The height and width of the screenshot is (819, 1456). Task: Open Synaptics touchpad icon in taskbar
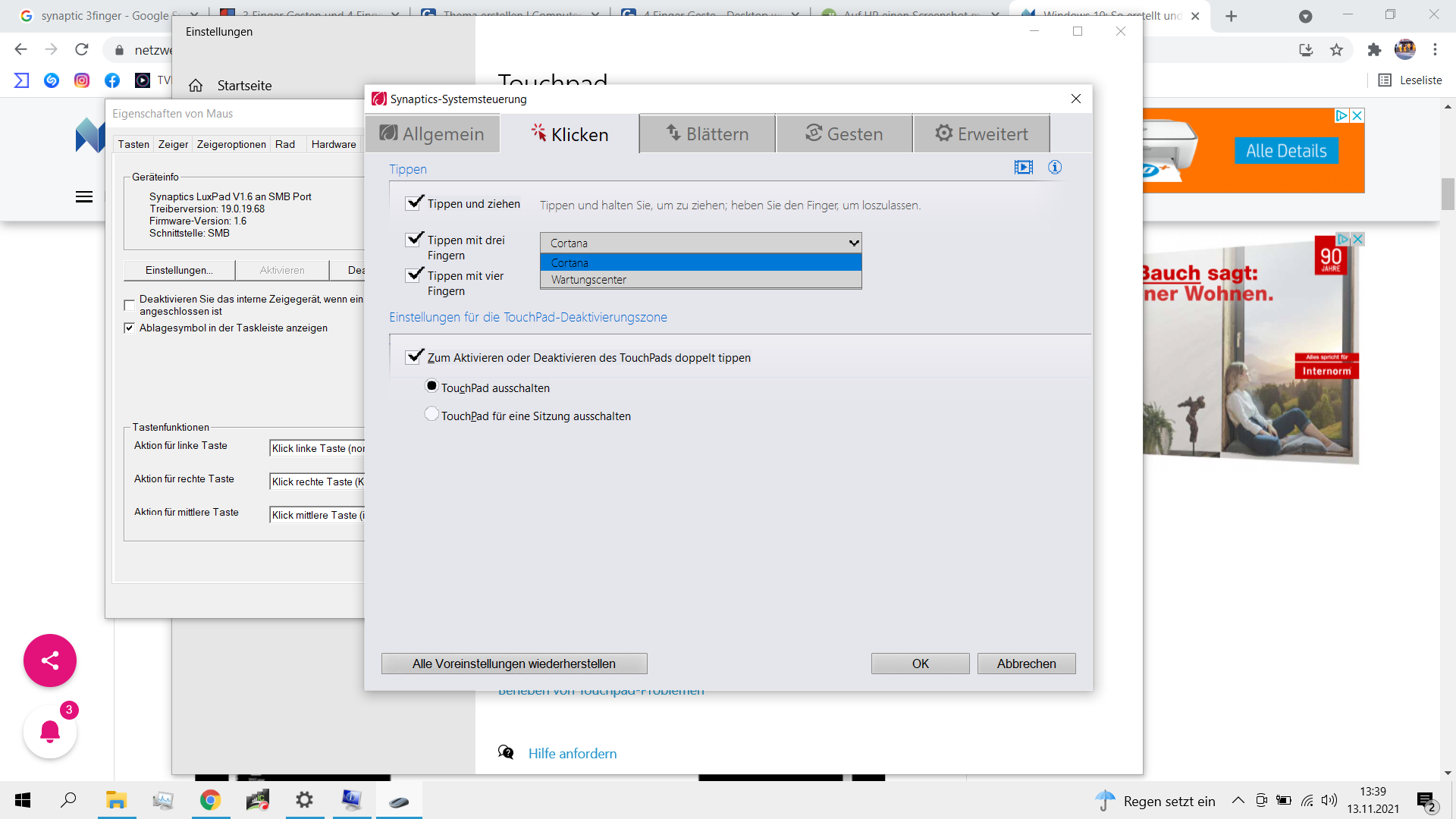(399, 801)
